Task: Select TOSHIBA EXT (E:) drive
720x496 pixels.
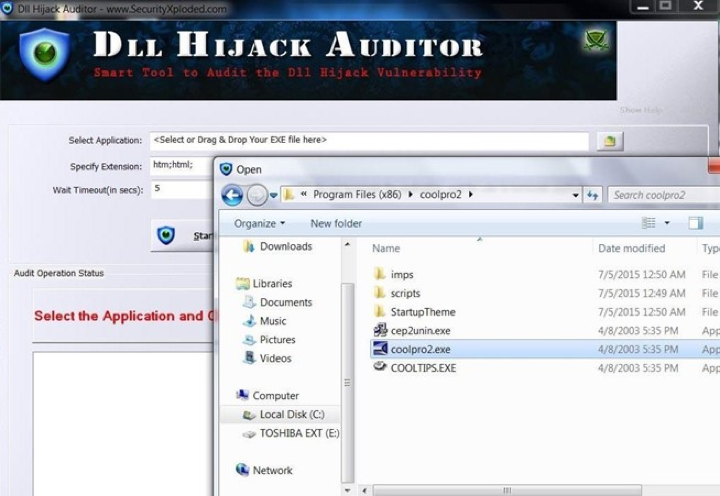Action: (299, 433)
